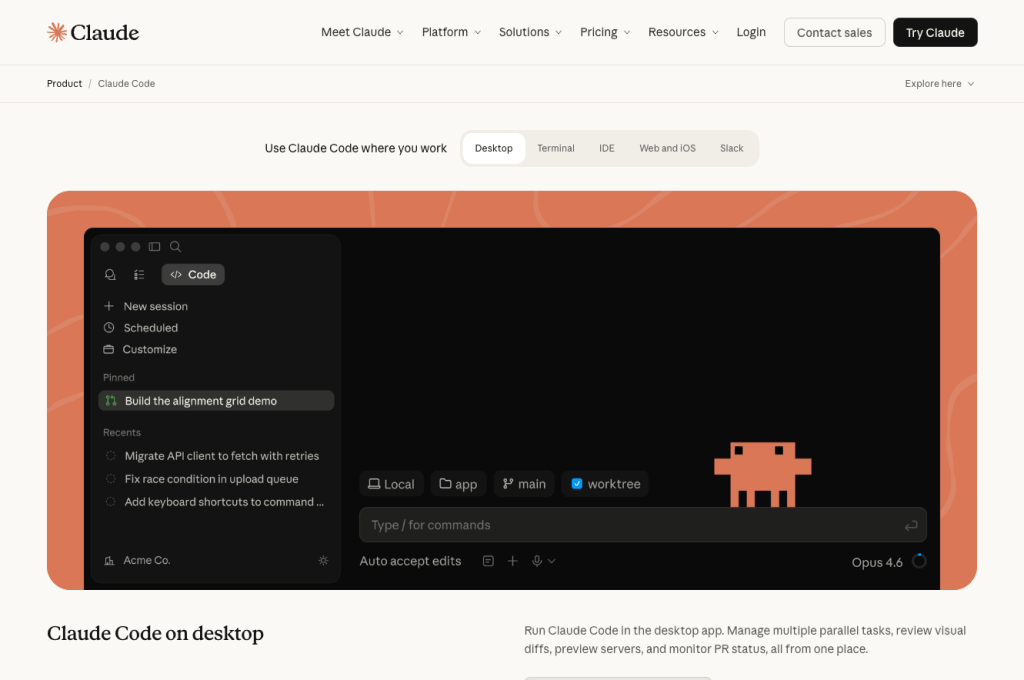
Task: Open the Opus 4.6 model selector
Action: [877, 562]
